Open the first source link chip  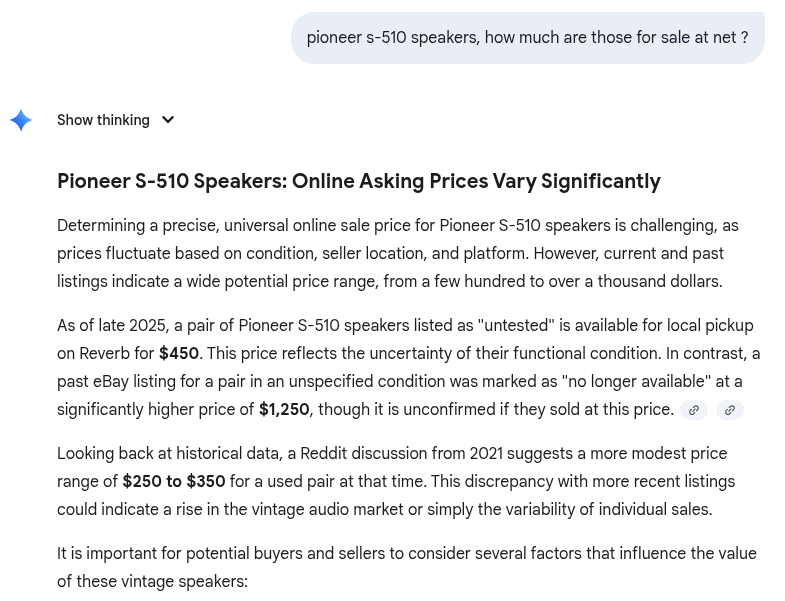point(694,410)
